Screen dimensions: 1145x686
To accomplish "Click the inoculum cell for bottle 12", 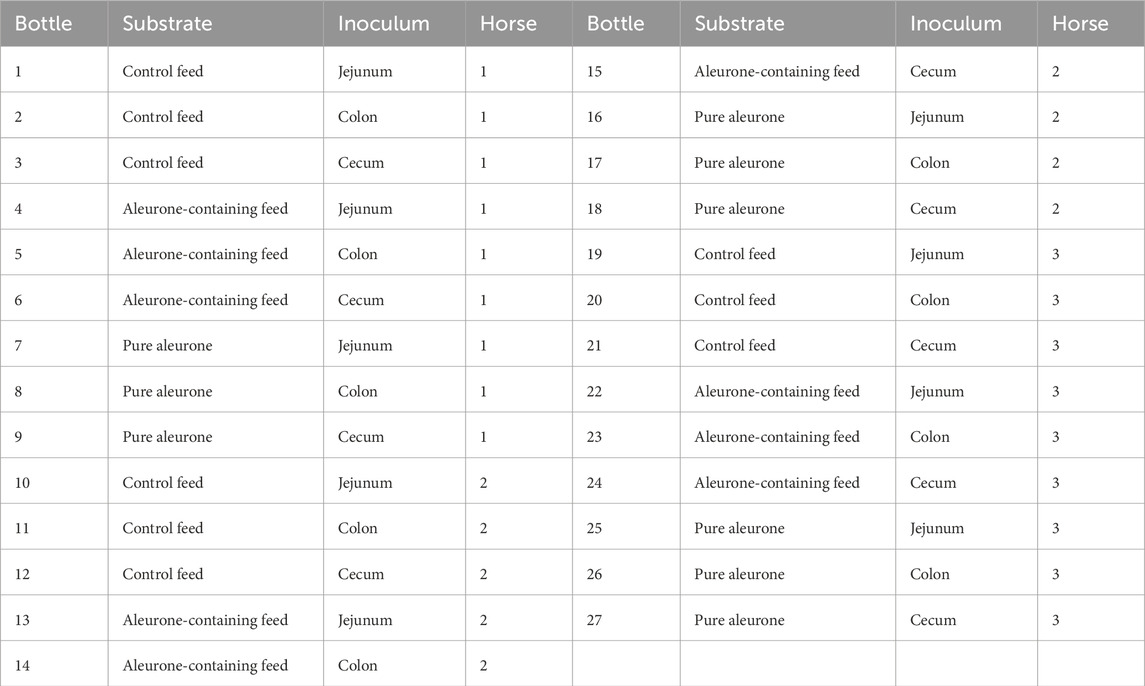I will pyautogui.click(x=361, y=574).
